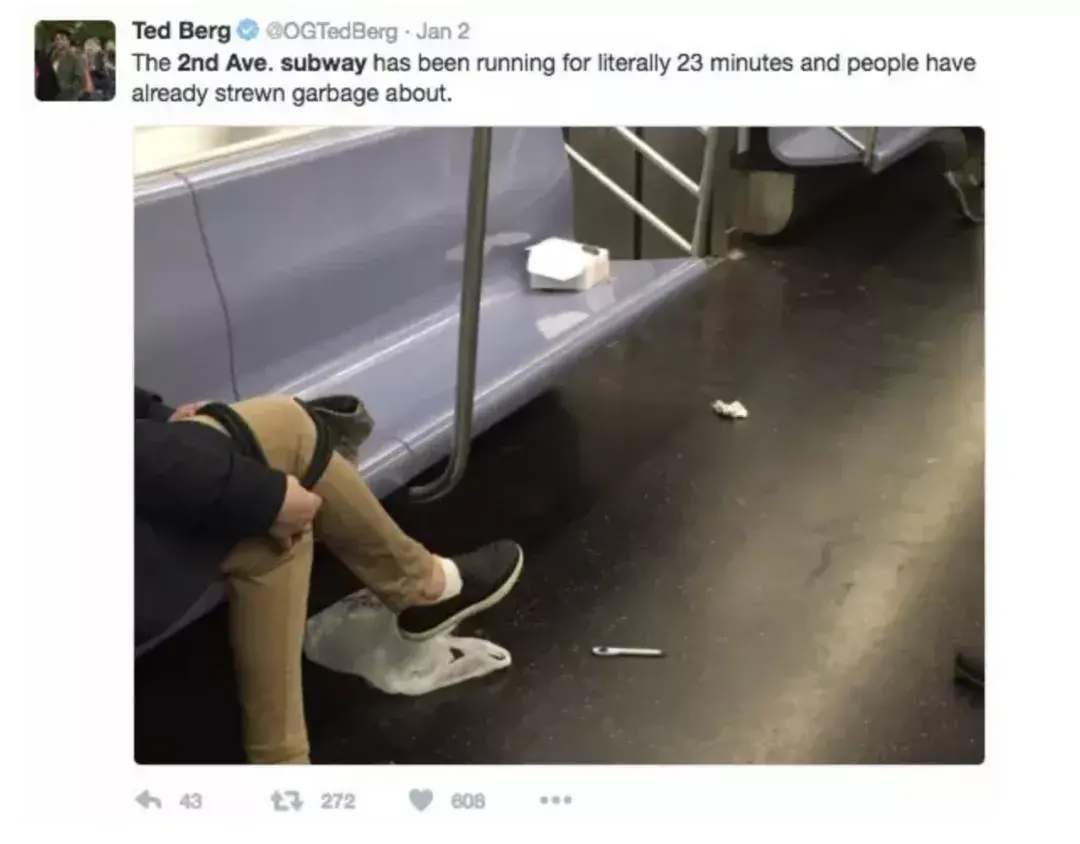This screenshot has height=844, width=1080.
Task: Click the tweet text 'already strewn garbage about'
Action: [x=290, y=94]
